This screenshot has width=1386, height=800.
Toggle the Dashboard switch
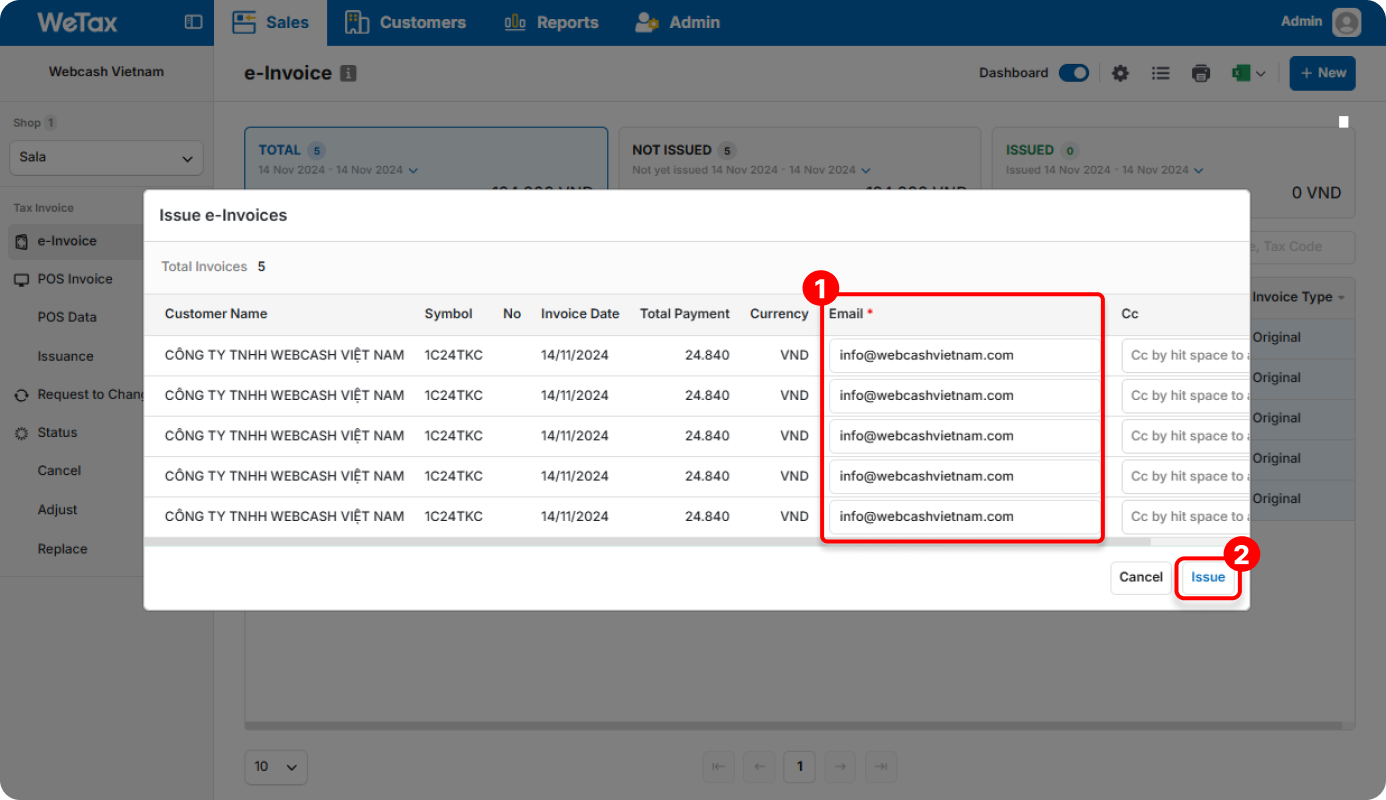[x=1074, y=73]
